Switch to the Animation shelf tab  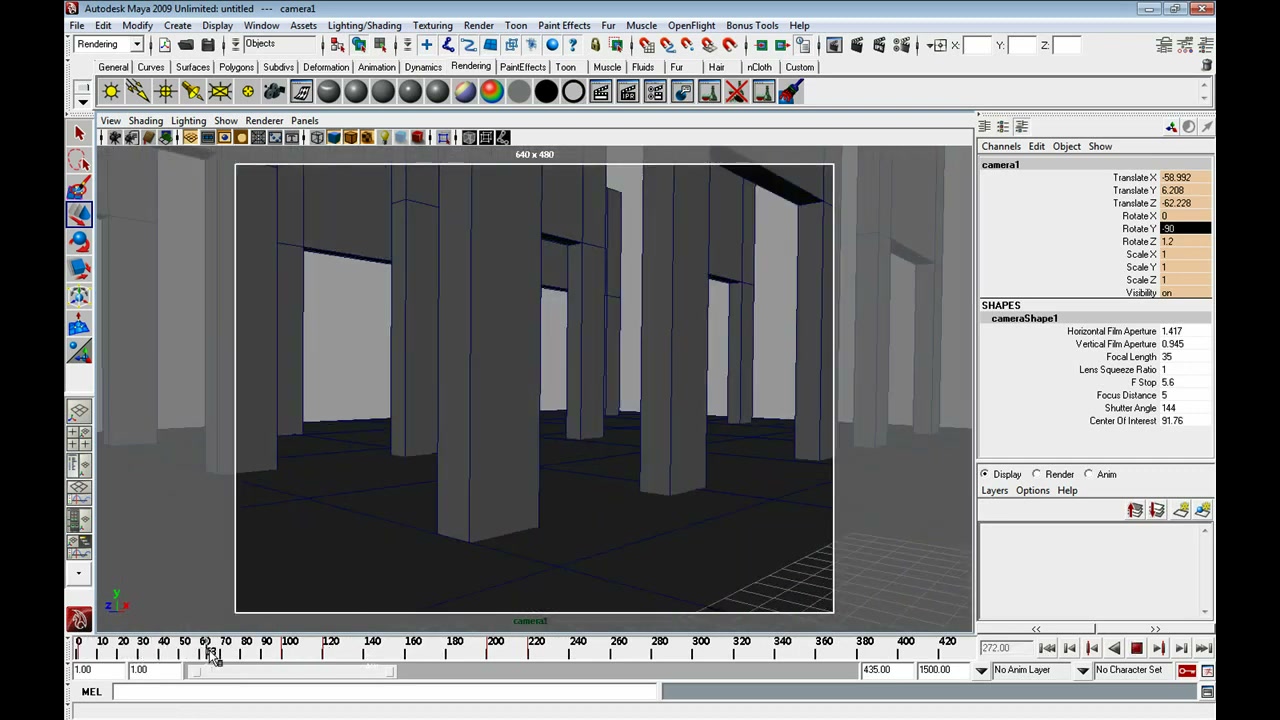tap(377, 67)
